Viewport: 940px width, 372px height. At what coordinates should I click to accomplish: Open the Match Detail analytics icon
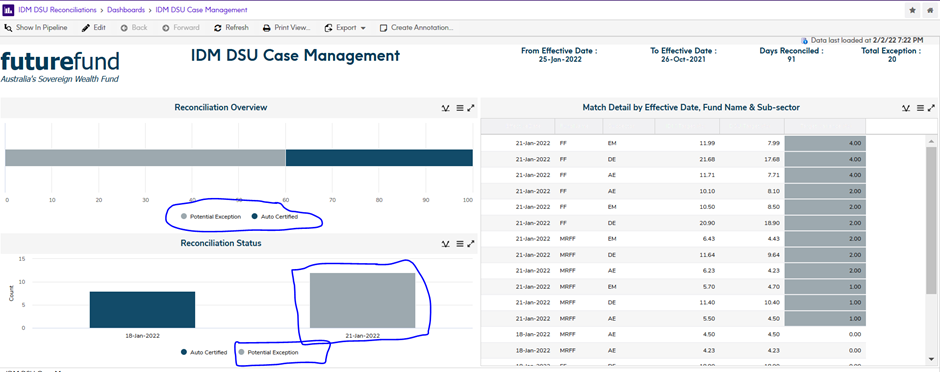906,108
